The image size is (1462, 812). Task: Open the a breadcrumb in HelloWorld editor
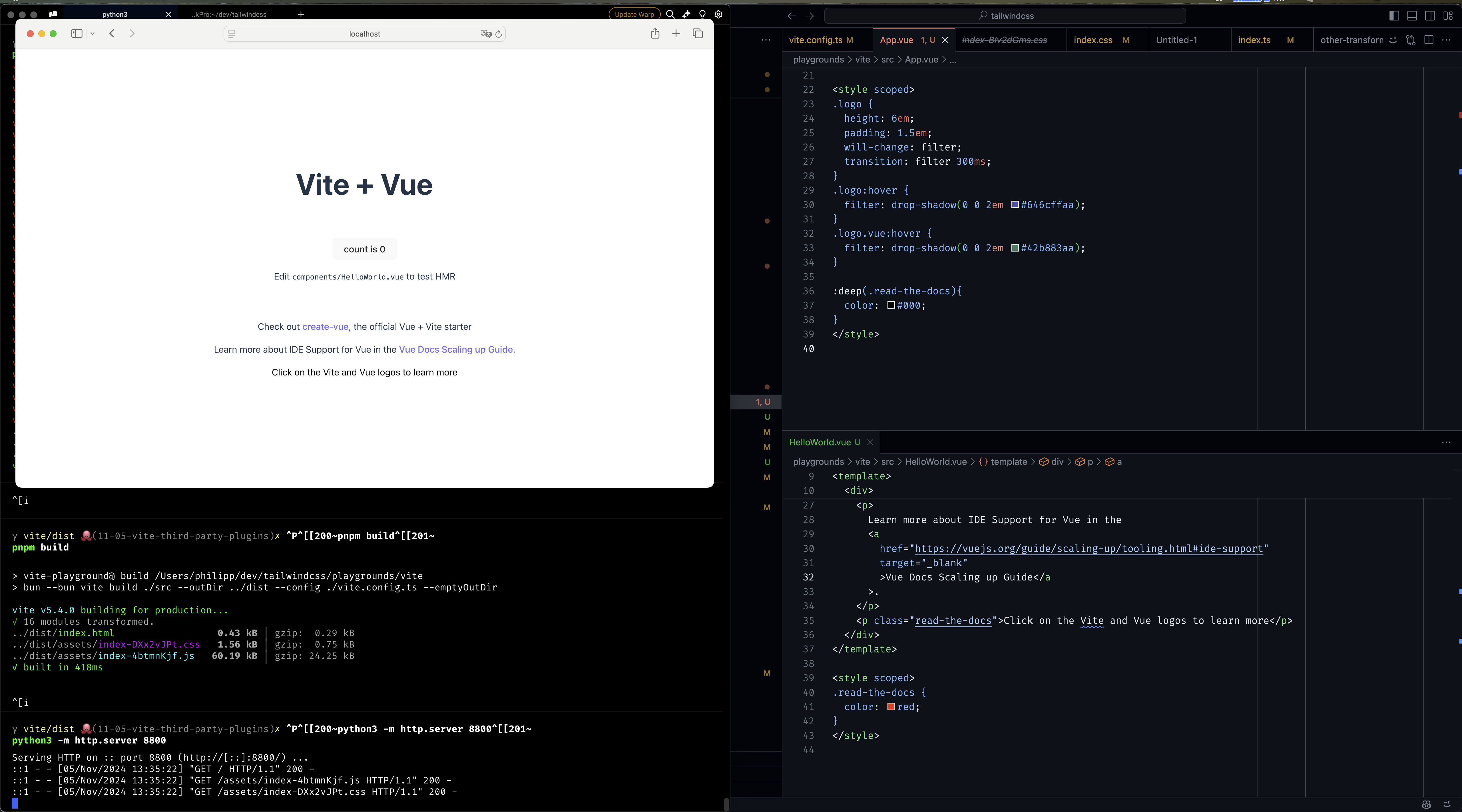point(1113,462)
